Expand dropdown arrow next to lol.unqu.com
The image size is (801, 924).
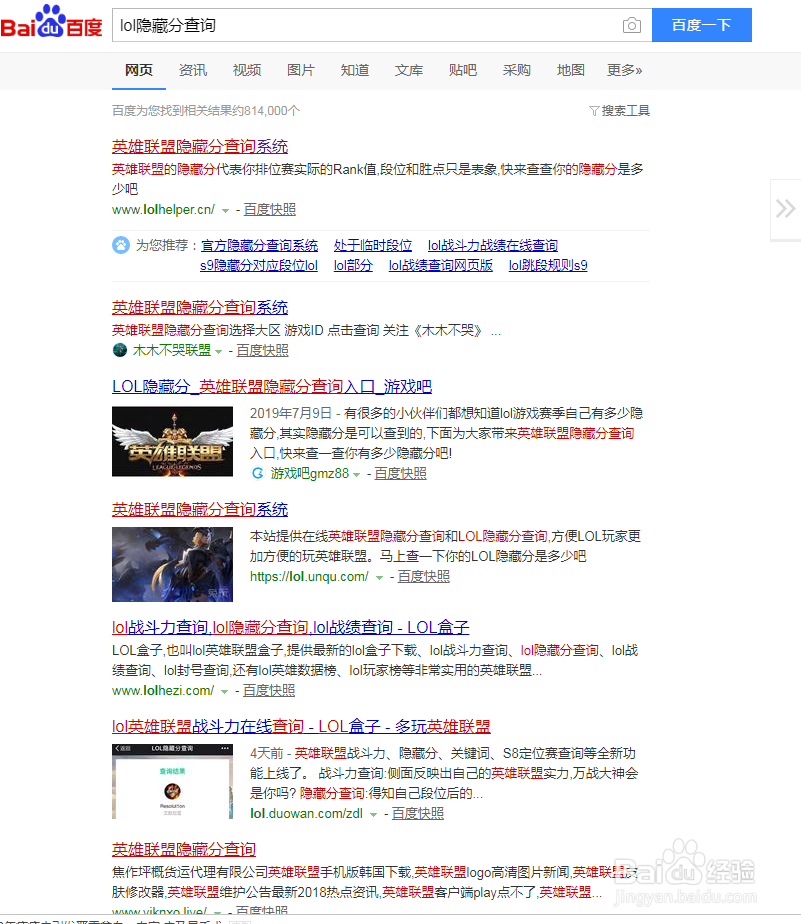coord(380,578)
